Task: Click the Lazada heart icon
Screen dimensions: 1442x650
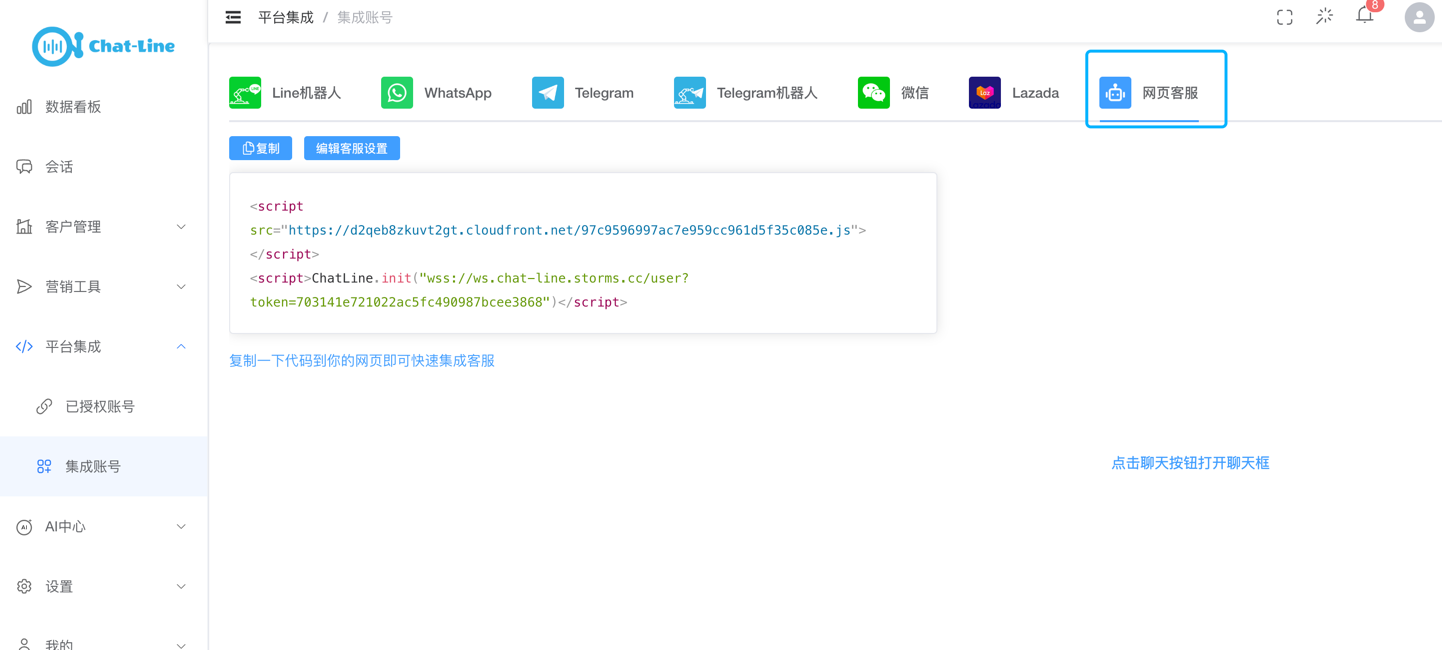Action: click(985, 93)
